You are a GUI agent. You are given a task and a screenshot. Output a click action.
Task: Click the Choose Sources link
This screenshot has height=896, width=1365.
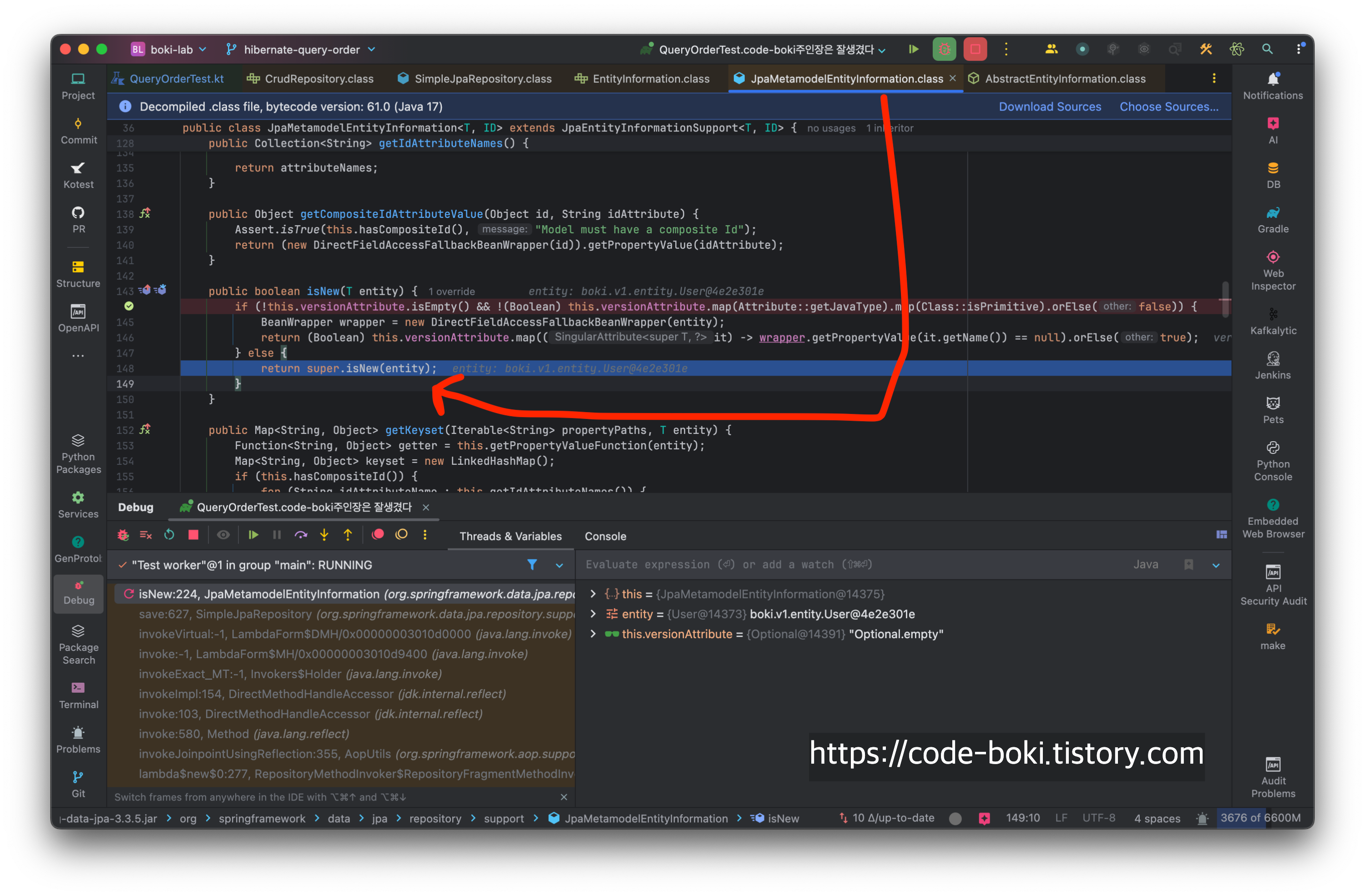(x=1168, y=106)
